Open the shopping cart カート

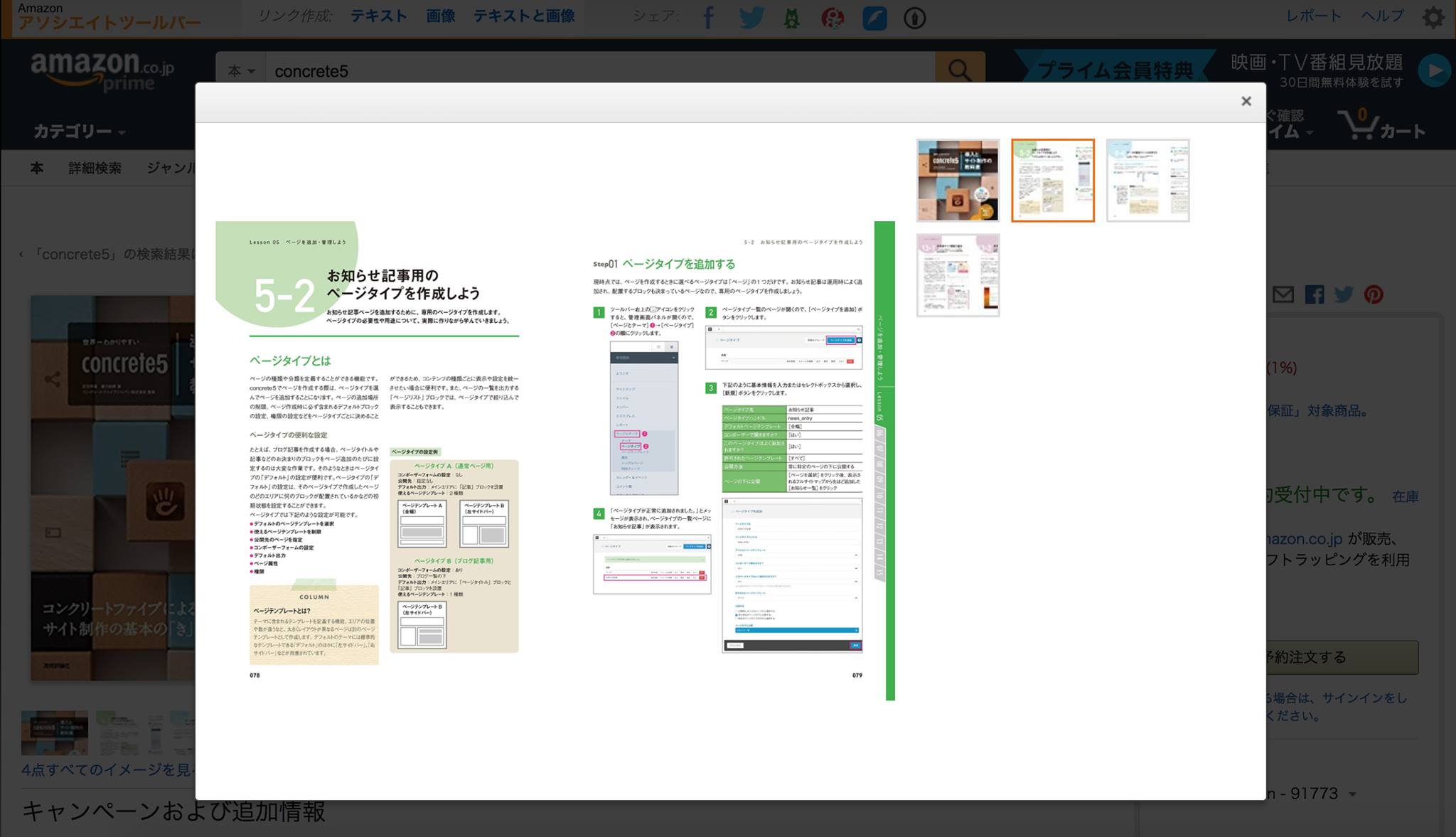(x=1381, y=124)
